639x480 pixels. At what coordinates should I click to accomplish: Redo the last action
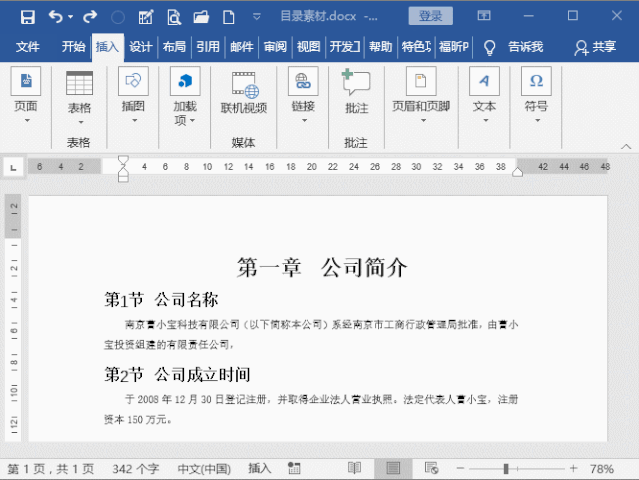90,17
